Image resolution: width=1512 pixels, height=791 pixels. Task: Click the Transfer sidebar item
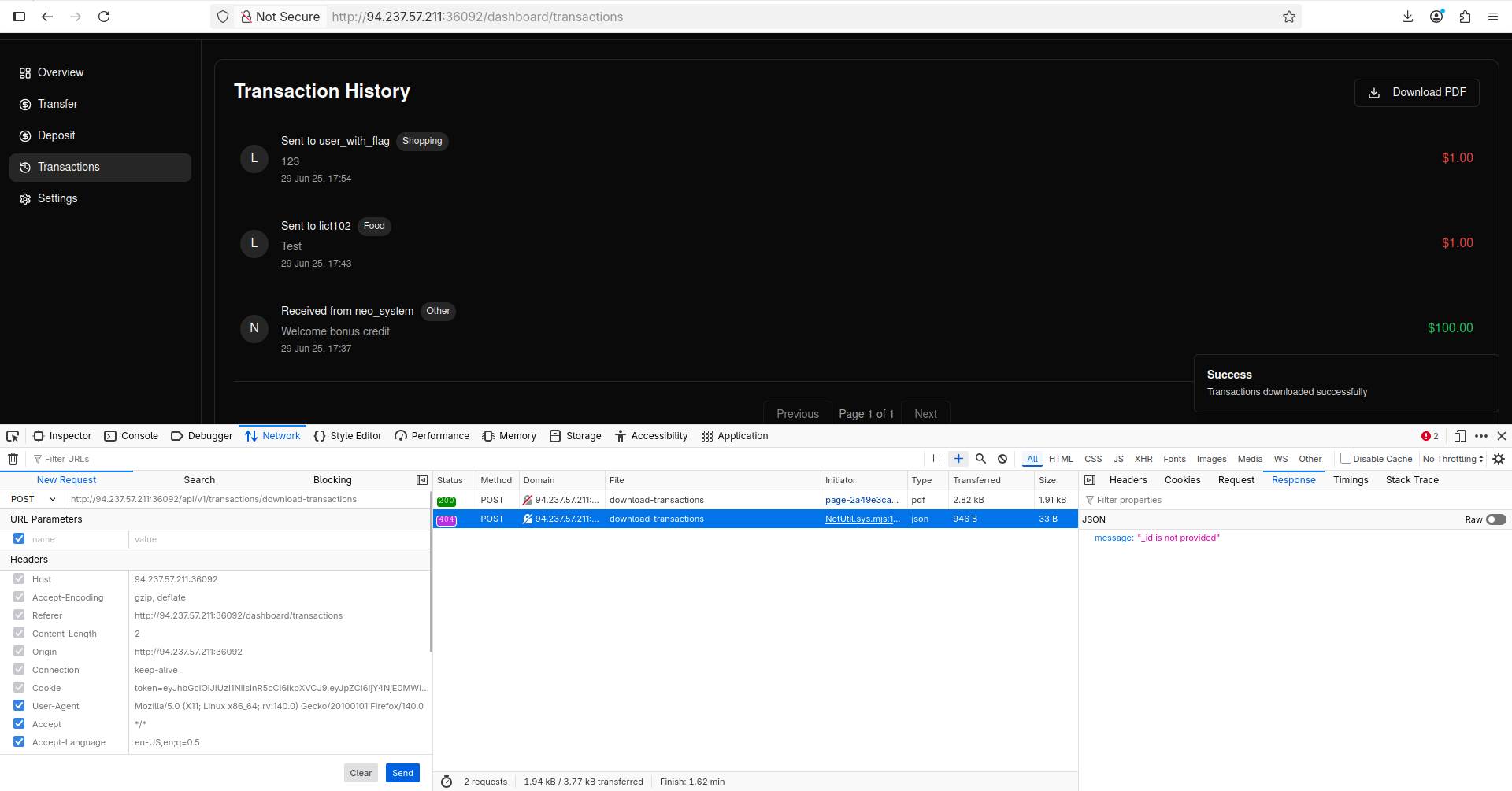pyautogui.click(x=100, y=104)
